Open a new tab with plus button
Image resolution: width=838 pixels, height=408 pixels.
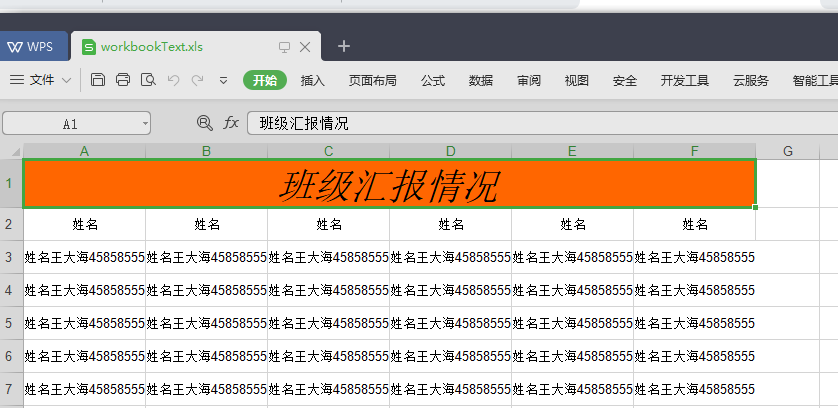coord(344,47)
